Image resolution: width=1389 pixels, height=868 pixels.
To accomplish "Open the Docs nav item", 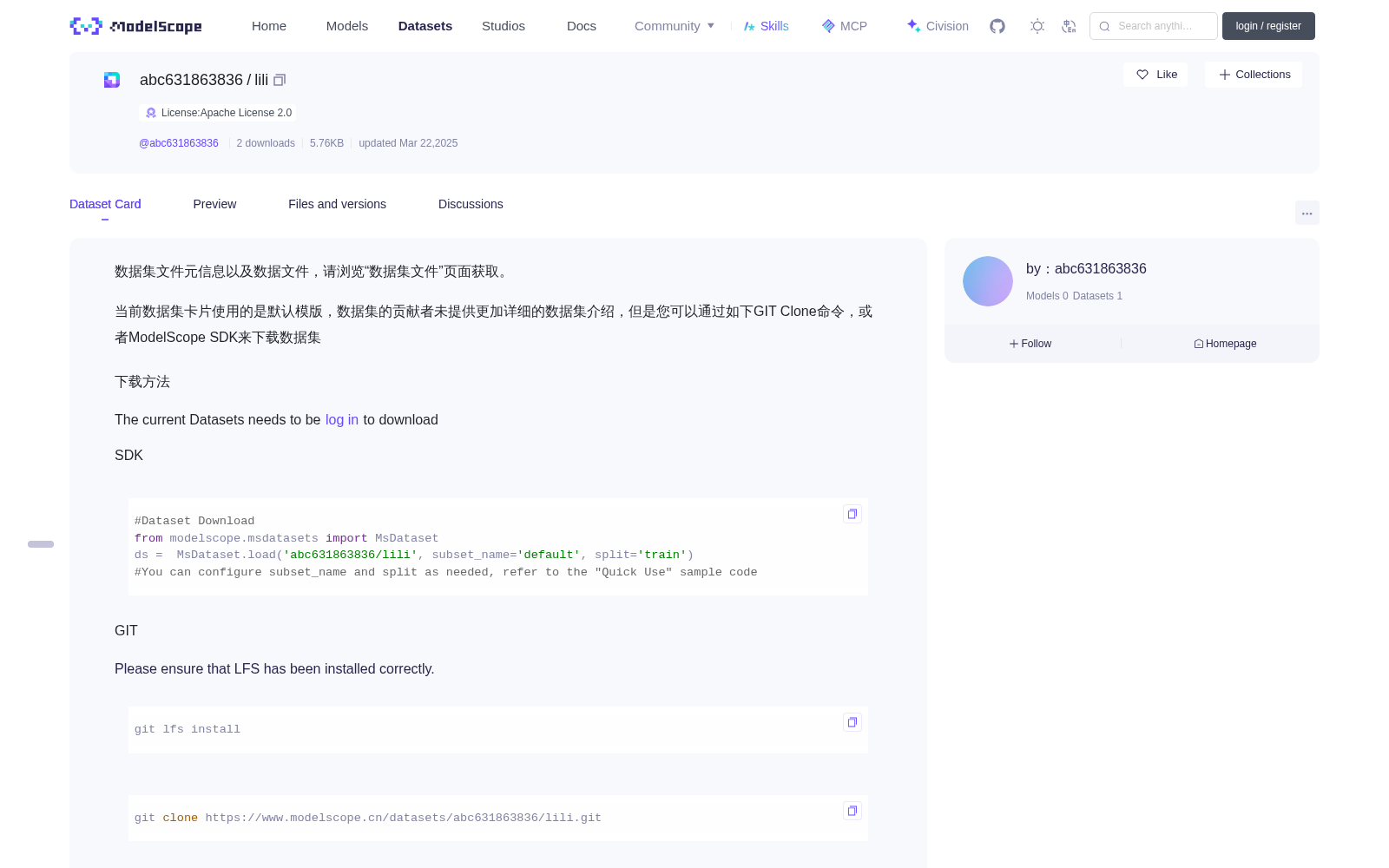I will click(x=582, y=26).
